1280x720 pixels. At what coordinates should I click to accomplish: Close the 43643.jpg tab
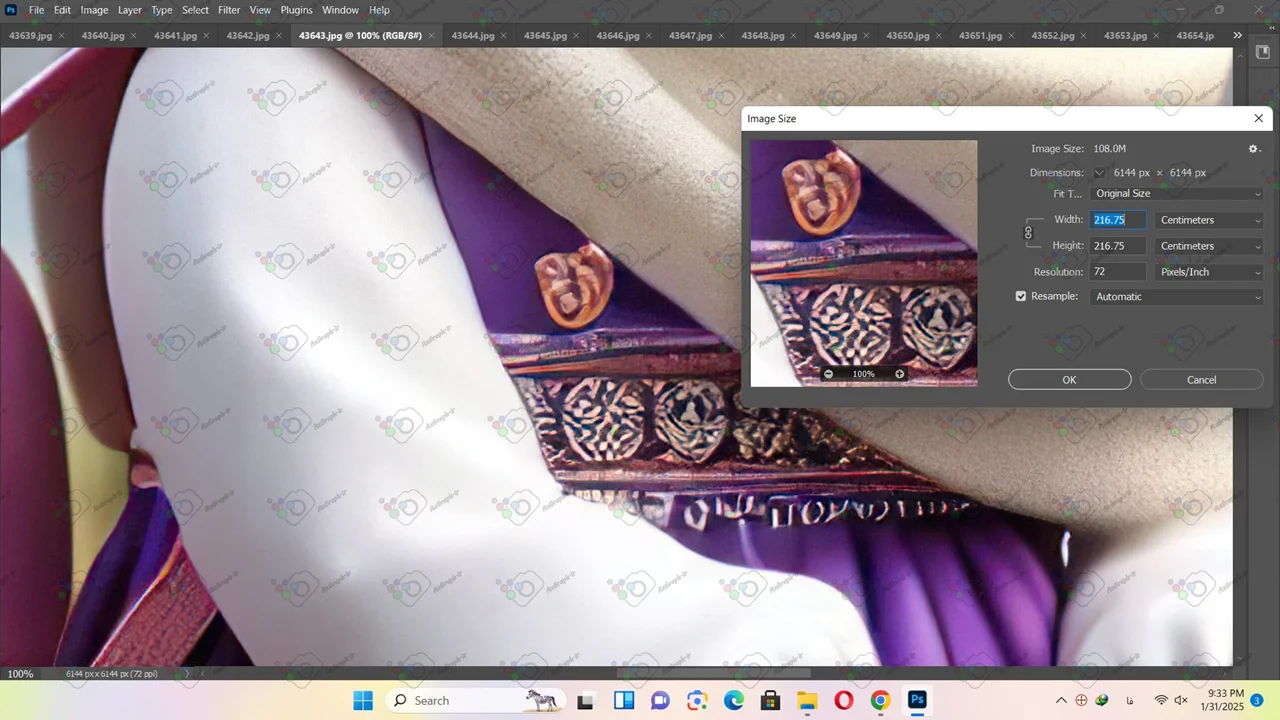click(x=432, y=36)
